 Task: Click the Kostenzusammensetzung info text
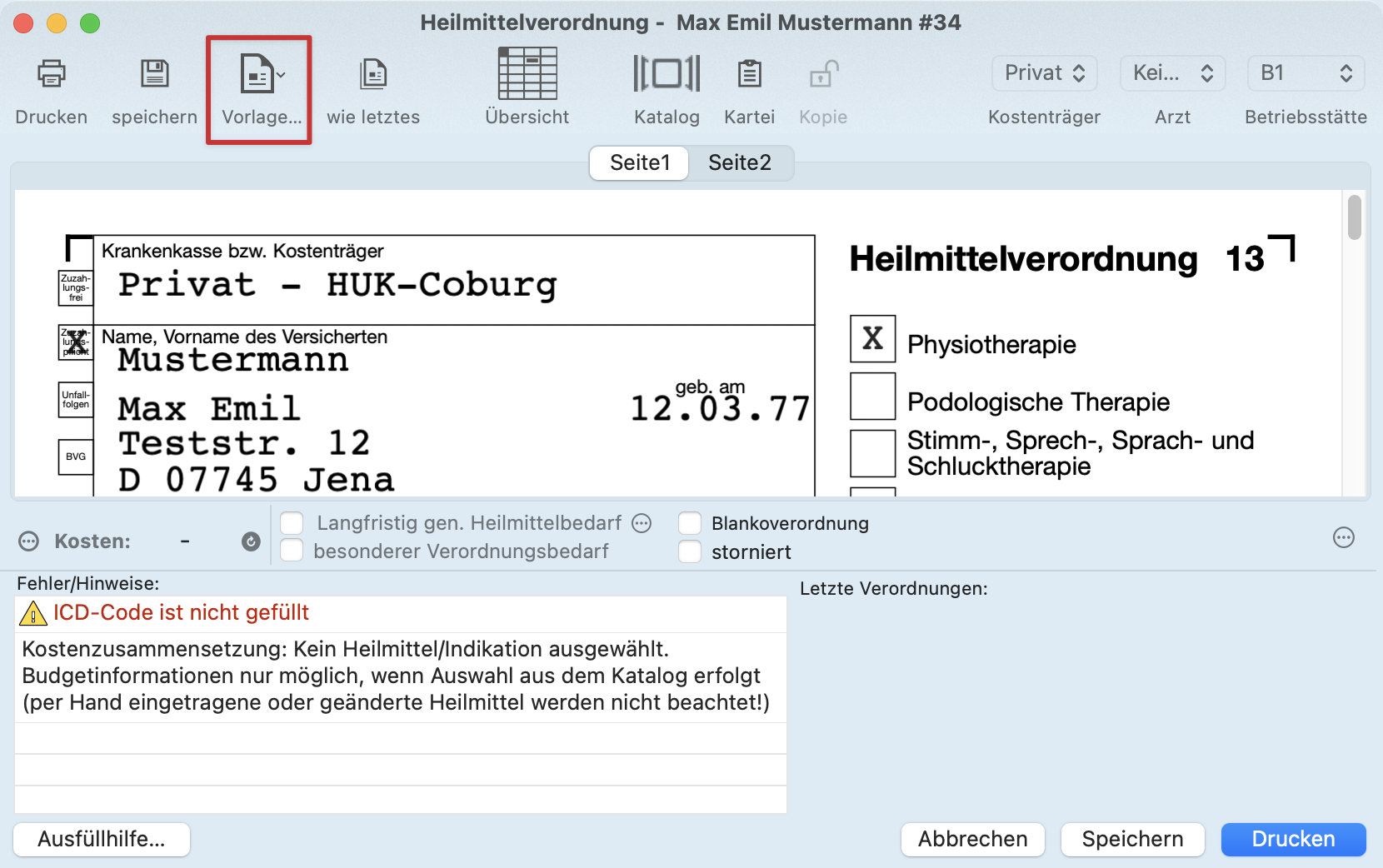397,676
